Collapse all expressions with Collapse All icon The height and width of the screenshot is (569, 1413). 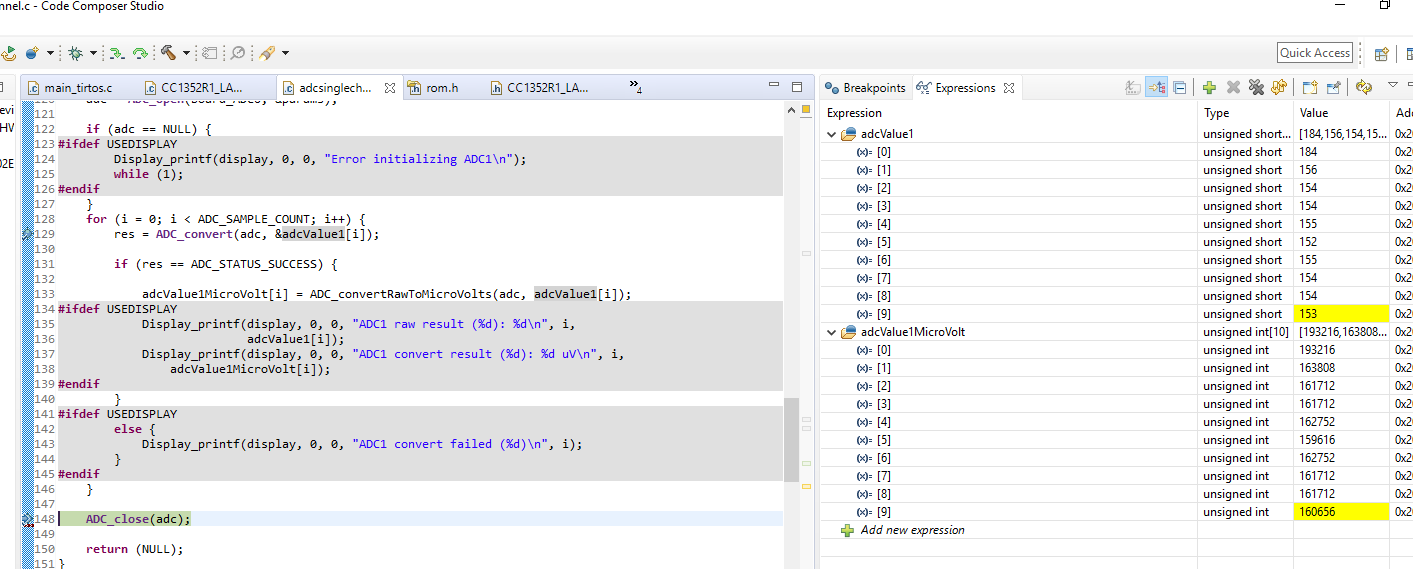click(1180, 88)
